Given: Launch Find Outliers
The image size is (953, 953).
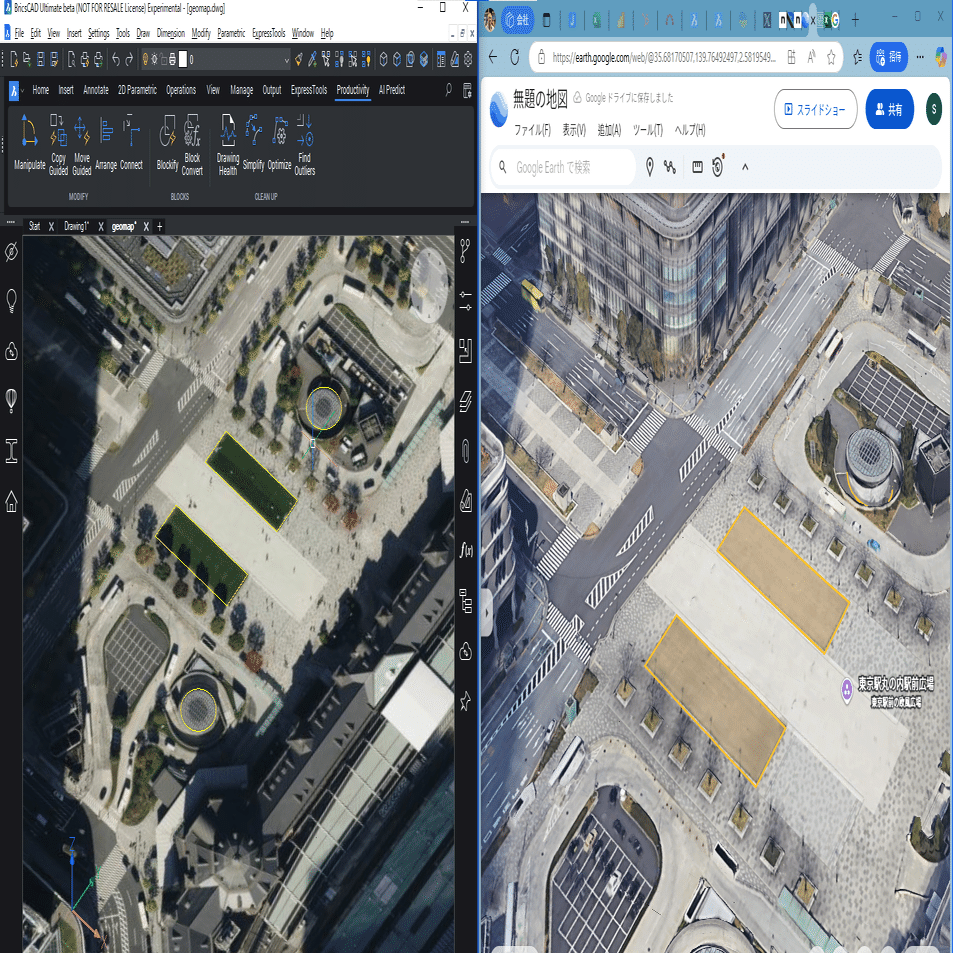Looking at the screenshot, I should pos(303,140).
